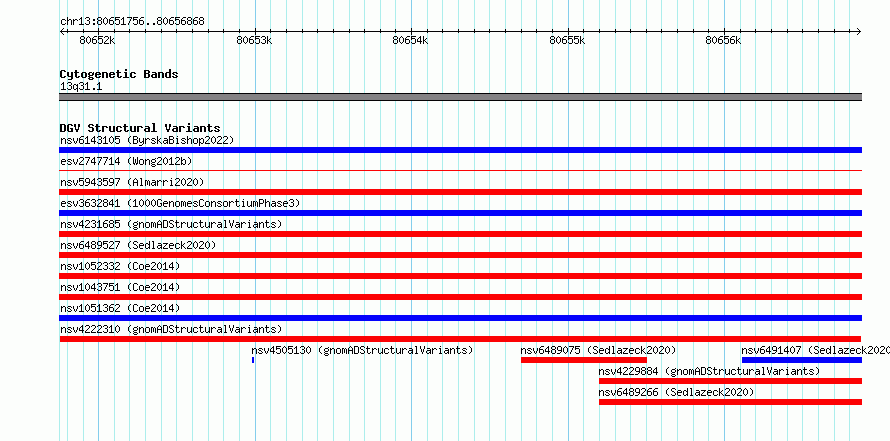The width and height of the screenshot is (890, 441).
Task: Open the esv2747714 (Wong2012b) variant label
Action: pos(126,161)
